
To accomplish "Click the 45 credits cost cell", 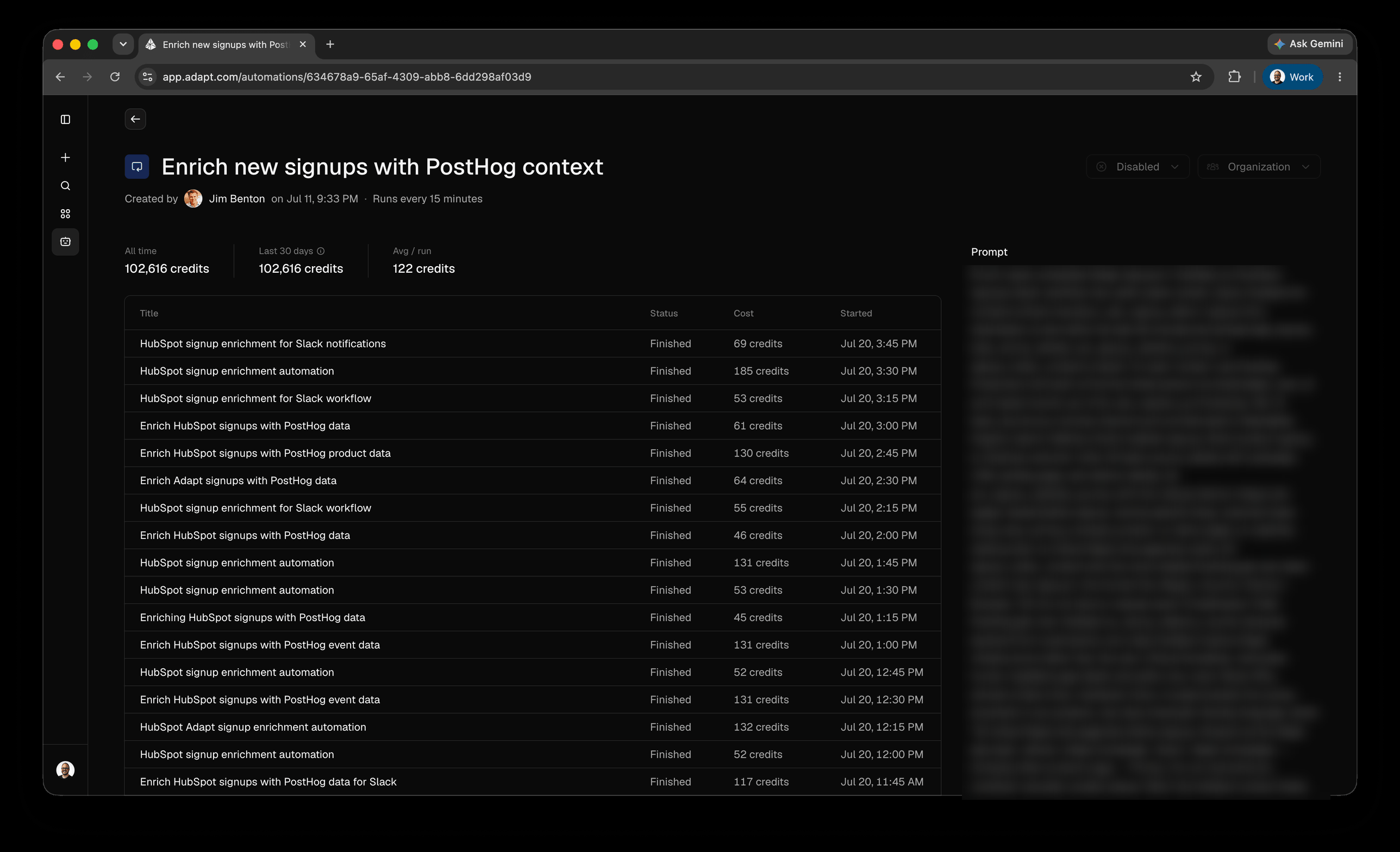I will point(758,617).
